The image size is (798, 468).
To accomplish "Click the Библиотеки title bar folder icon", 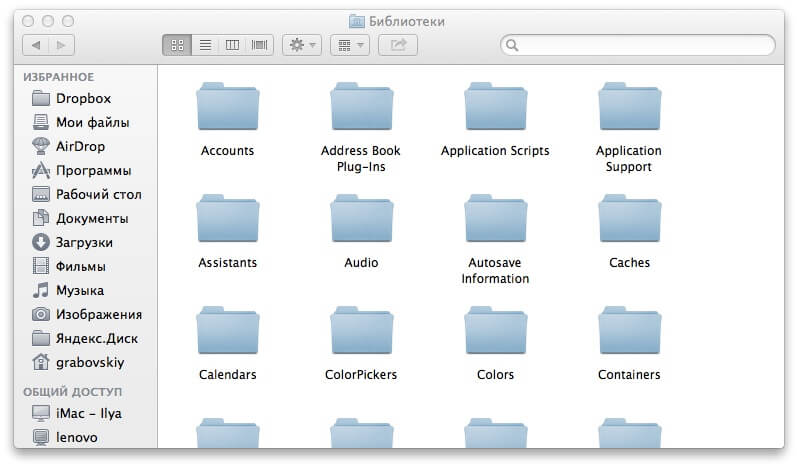I will point(357,21).
